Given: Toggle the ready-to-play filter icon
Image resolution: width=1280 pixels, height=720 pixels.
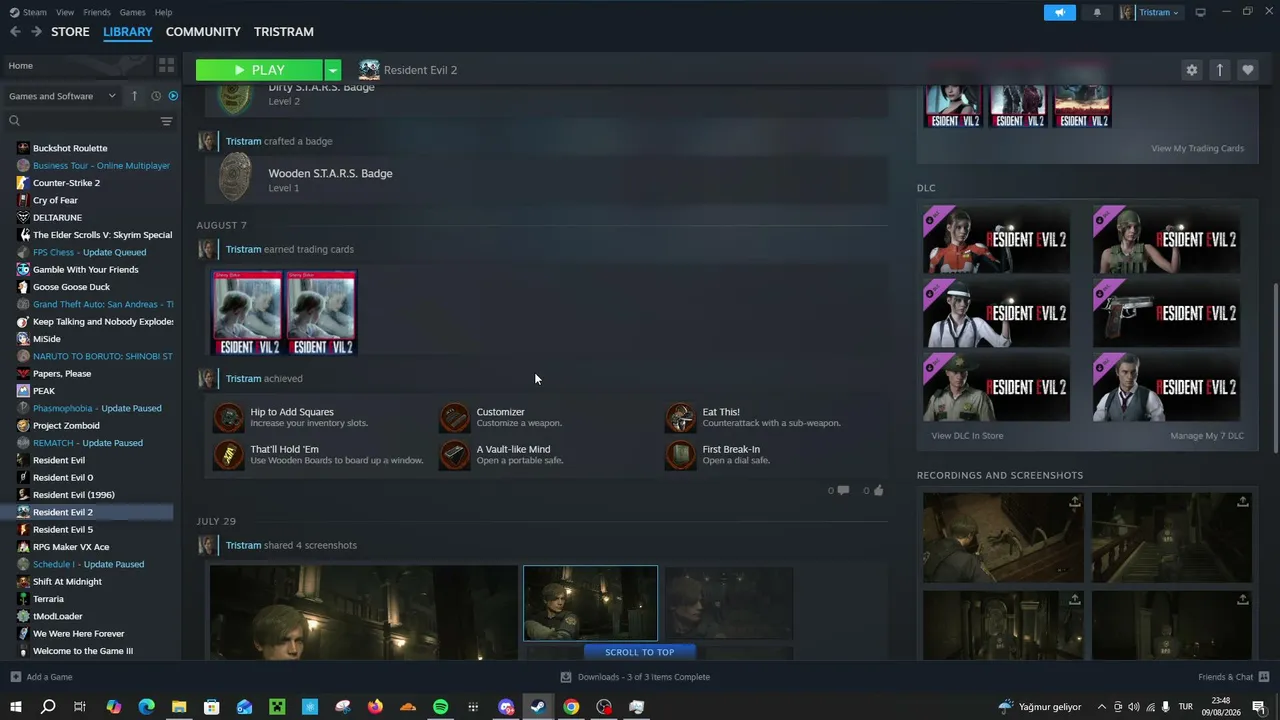Looking at the screenshot, I should point(173,96).
